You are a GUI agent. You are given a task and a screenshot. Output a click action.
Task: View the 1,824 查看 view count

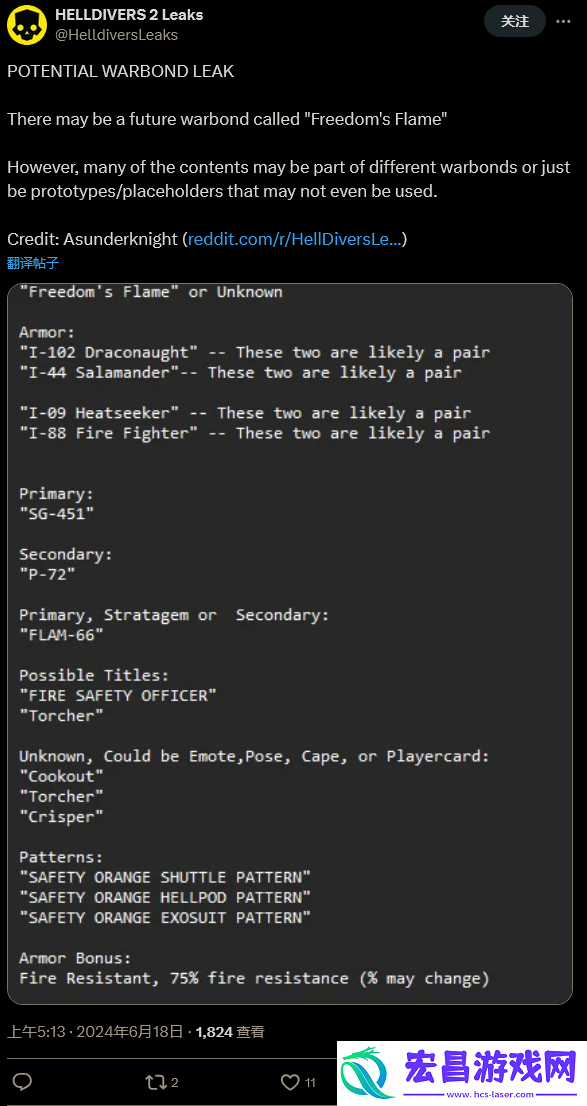click(230, 1032)
